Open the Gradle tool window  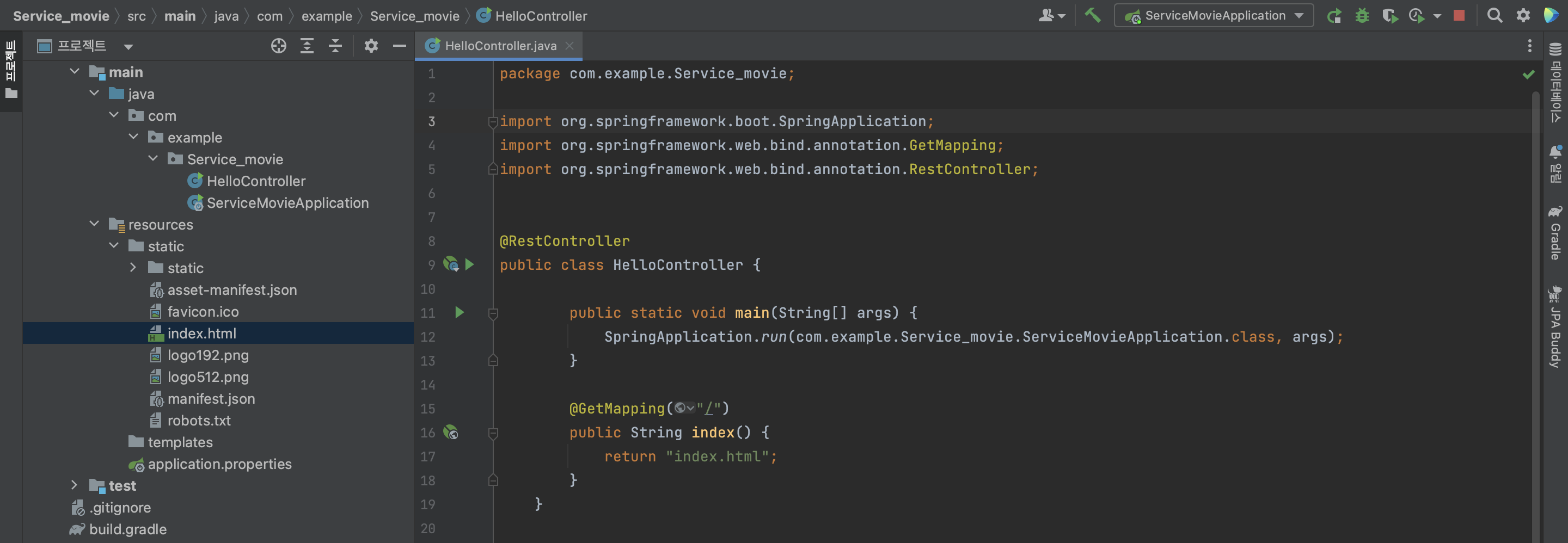click(1556, 233)
